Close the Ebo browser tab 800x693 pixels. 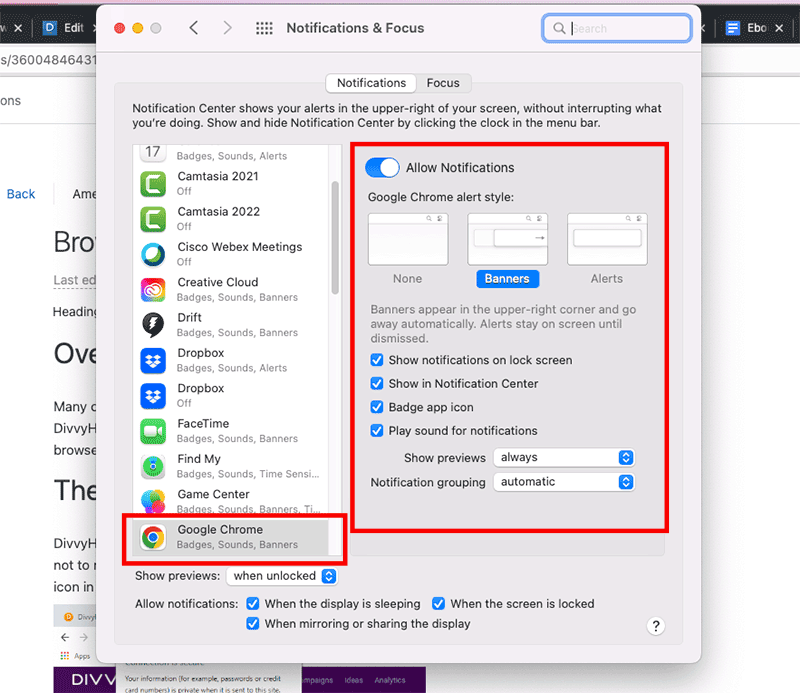coord(779,28)
